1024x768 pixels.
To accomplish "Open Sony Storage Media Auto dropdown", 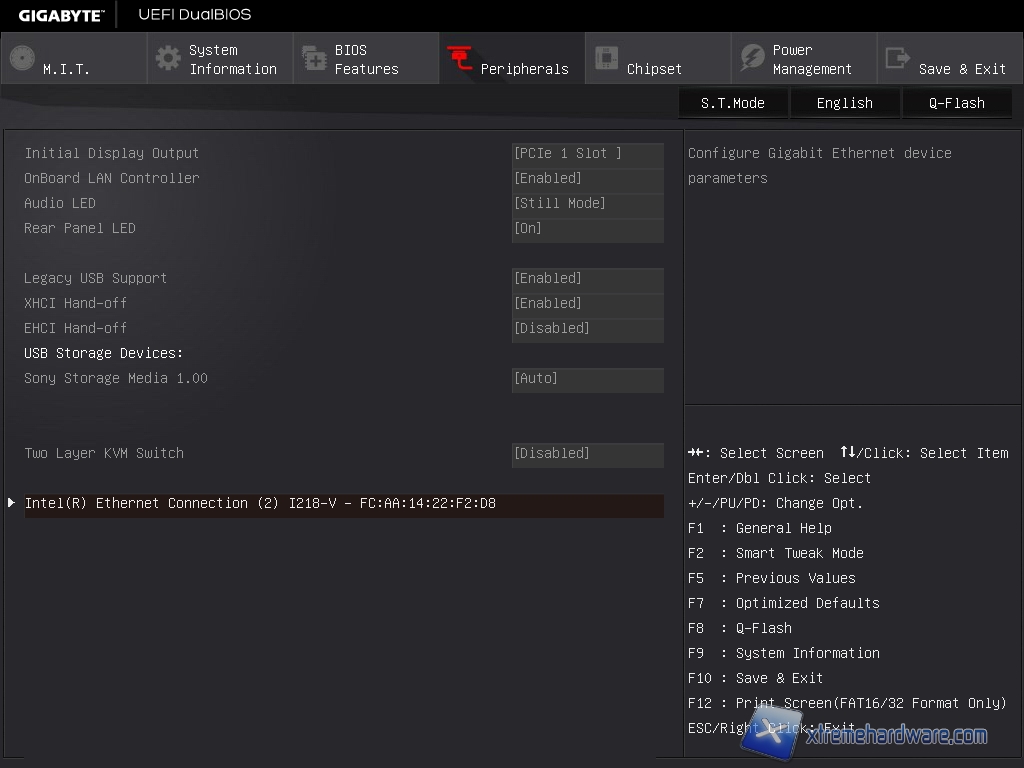I will click(587, 379).
